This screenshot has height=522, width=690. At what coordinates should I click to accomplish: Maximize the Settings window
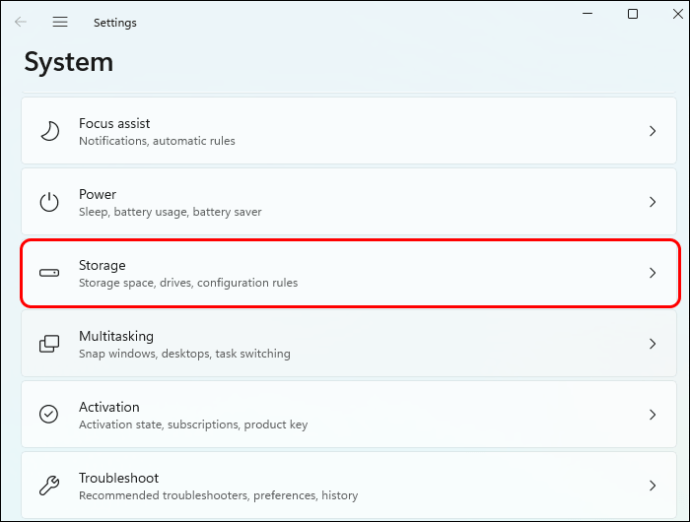[633, 14]
